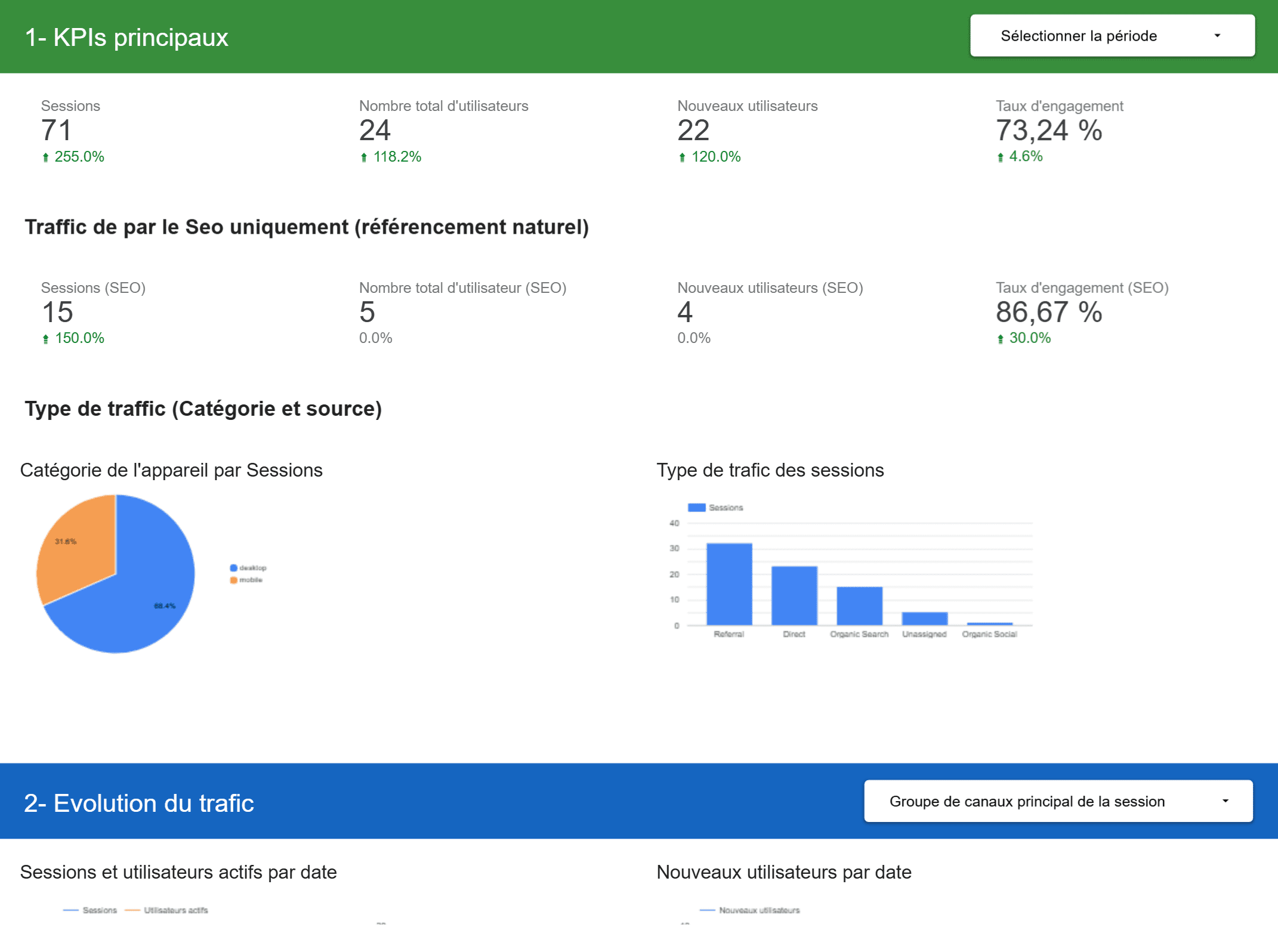The width and height of the screenshot is (1278, 952).
Task: Click the orange mobile legend dot
Action: pyautogui.click(x=234, y=580)
